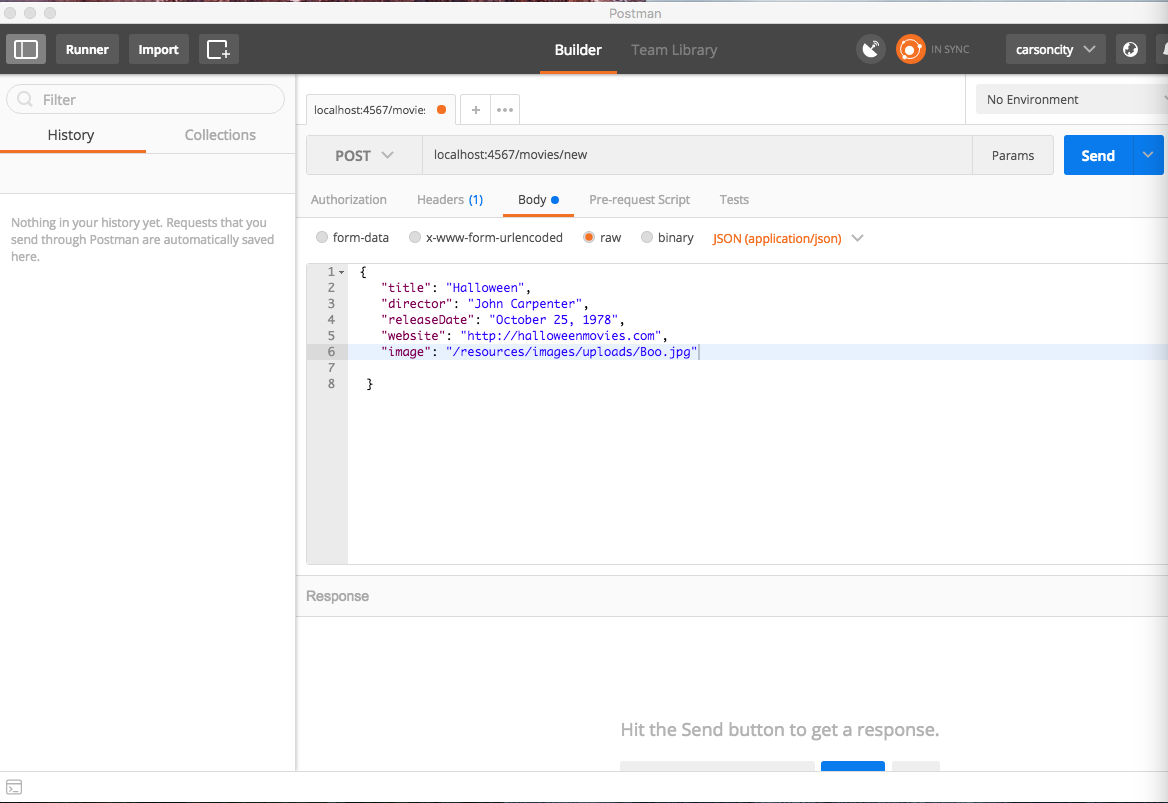Screen dimensions: 1168x803
Task: Click line number 7 in editor gutter
Action: tap(331, 368)
